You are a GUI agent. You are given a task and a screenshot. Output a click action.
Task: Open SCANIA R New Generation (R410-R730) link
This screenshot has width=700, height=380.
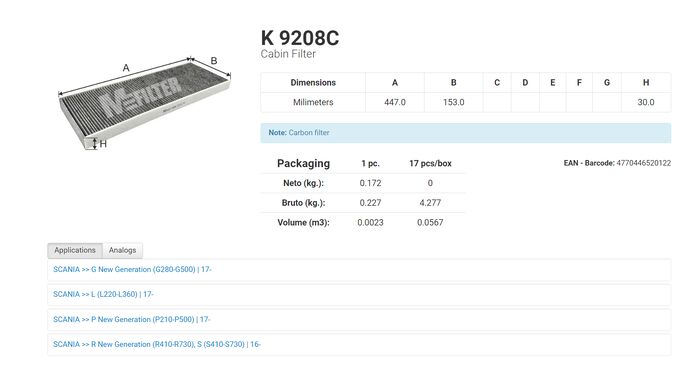(157, 344)
